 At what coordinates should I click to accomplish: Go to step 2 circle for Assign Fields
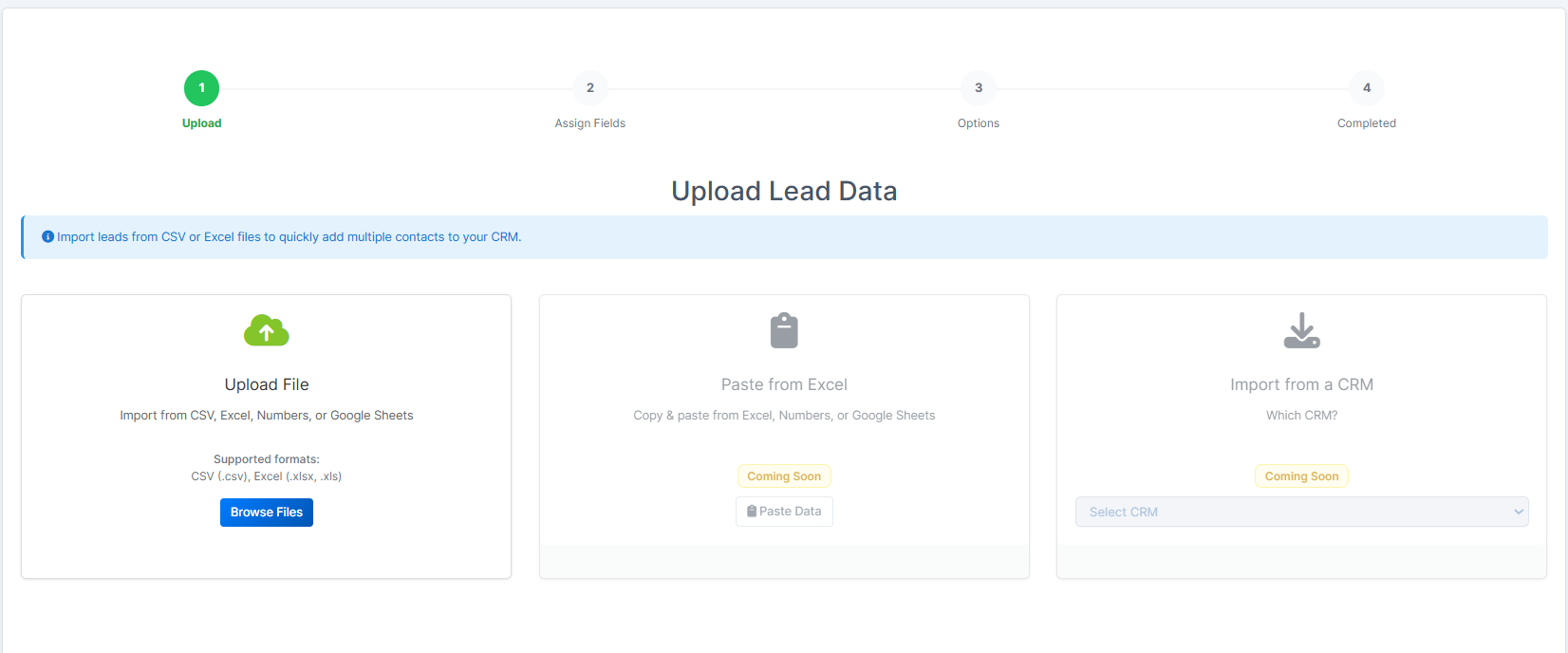pos(589,88)
